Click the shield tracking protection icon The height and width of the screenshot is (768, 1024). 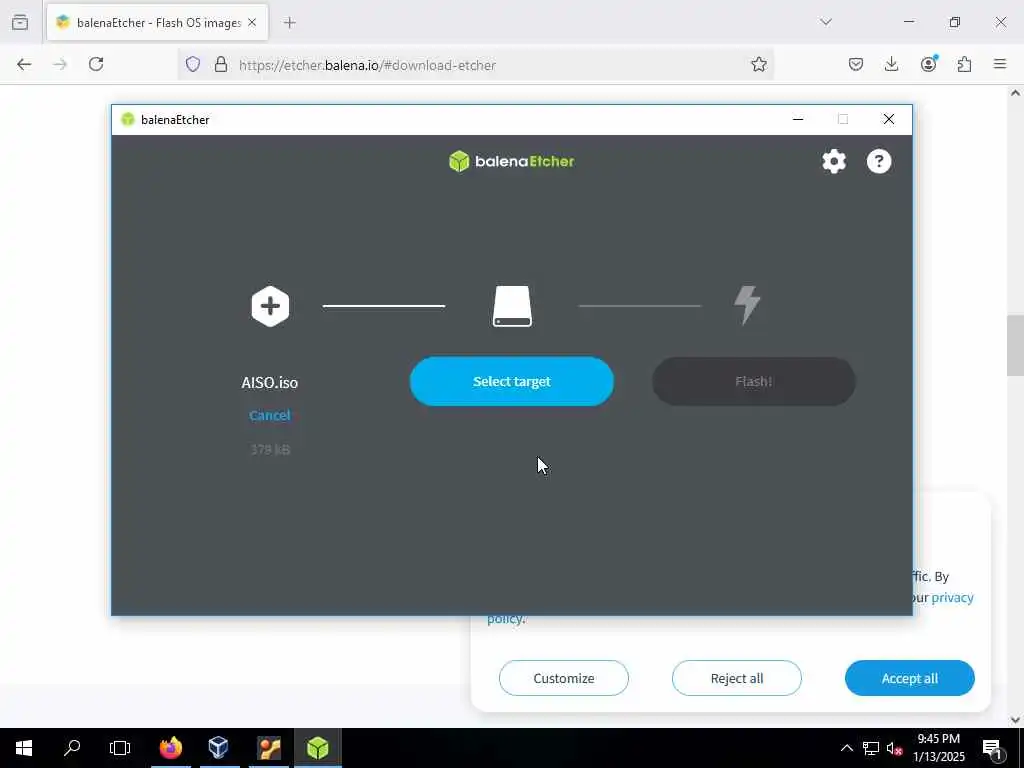point(193,64)
